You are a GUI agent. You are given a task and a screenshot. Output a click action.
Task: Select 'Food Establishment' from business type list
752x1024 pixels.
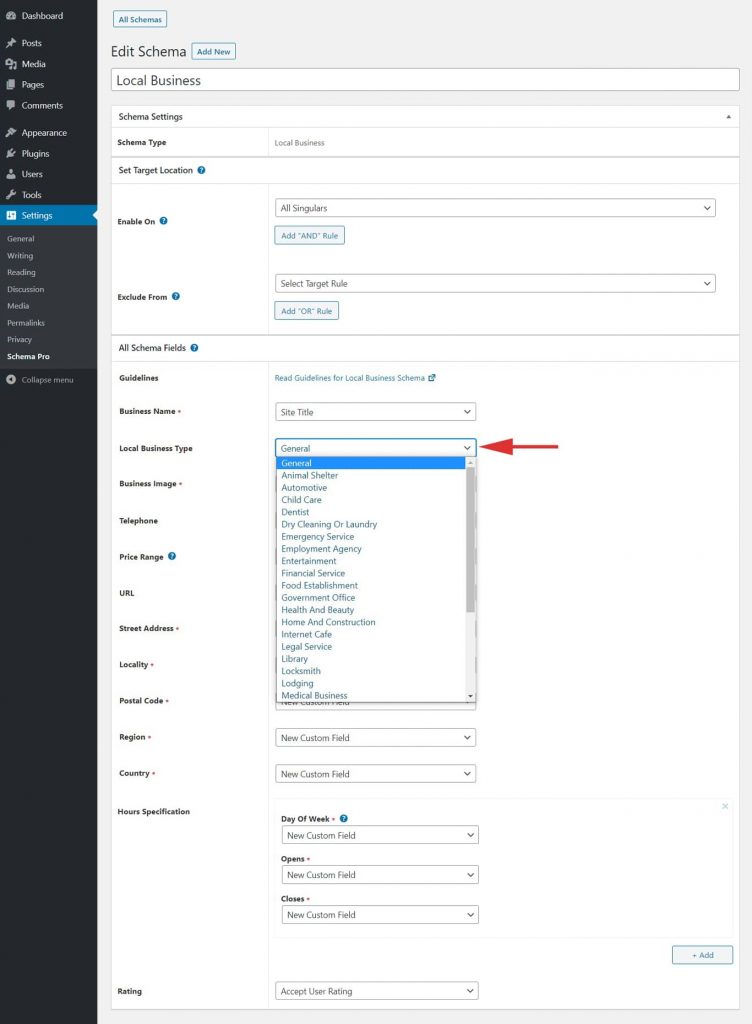(x=319, y=585)
